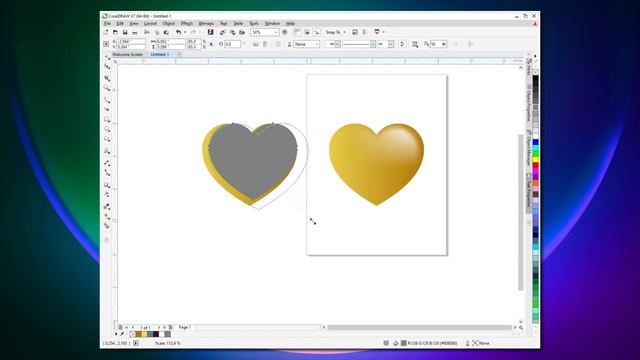Select the Pick tool in toolbox
The height and width of the screenshot is (360, 640).
point(107,56)
